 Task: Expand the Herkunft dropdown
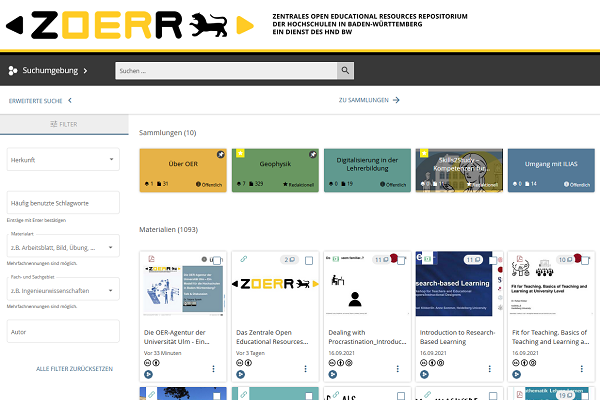(x=63, y=160)
